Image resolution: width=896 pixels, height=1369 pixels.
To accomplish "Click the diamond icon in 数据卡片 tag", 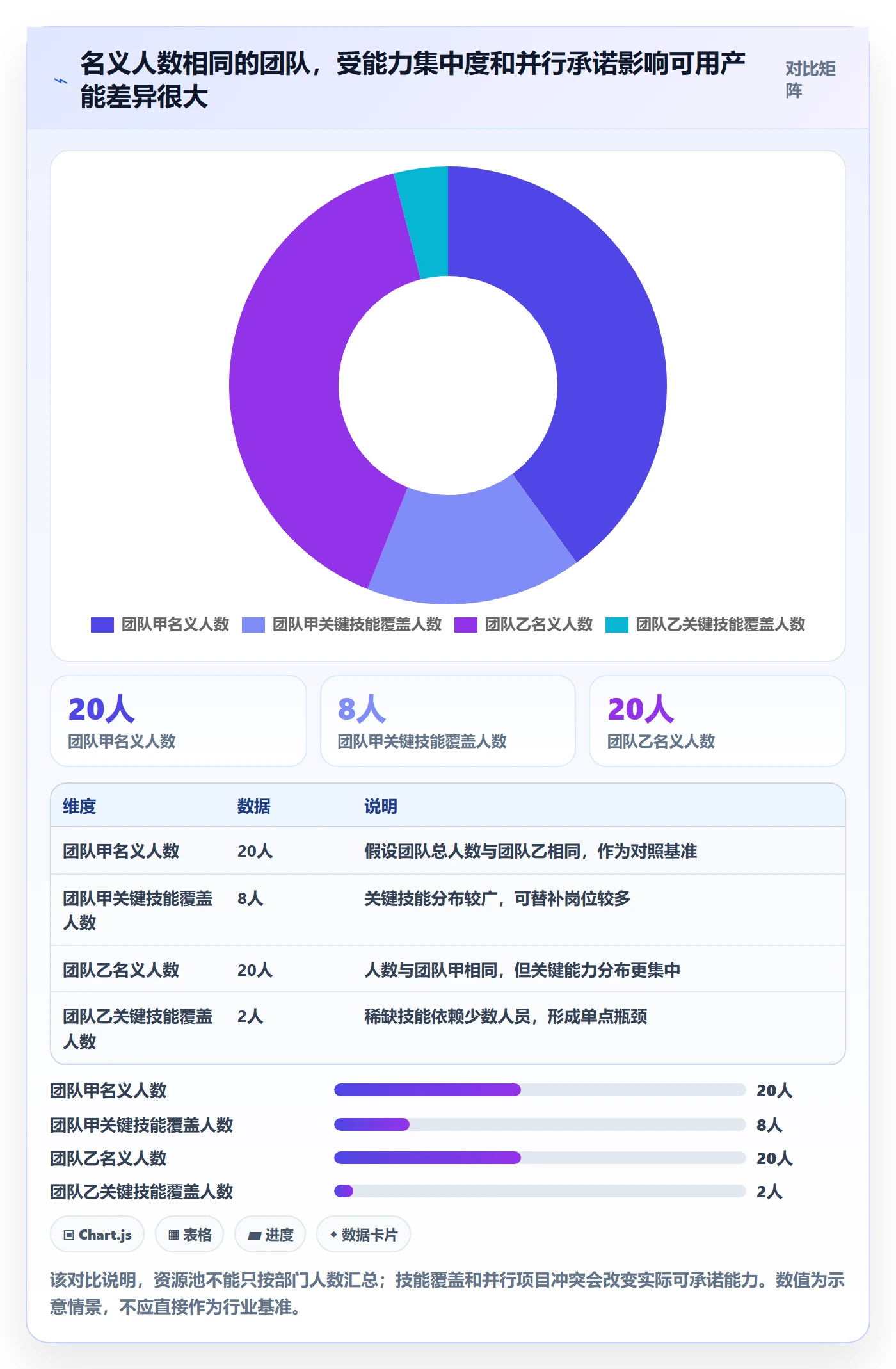I will point(333,1235).
